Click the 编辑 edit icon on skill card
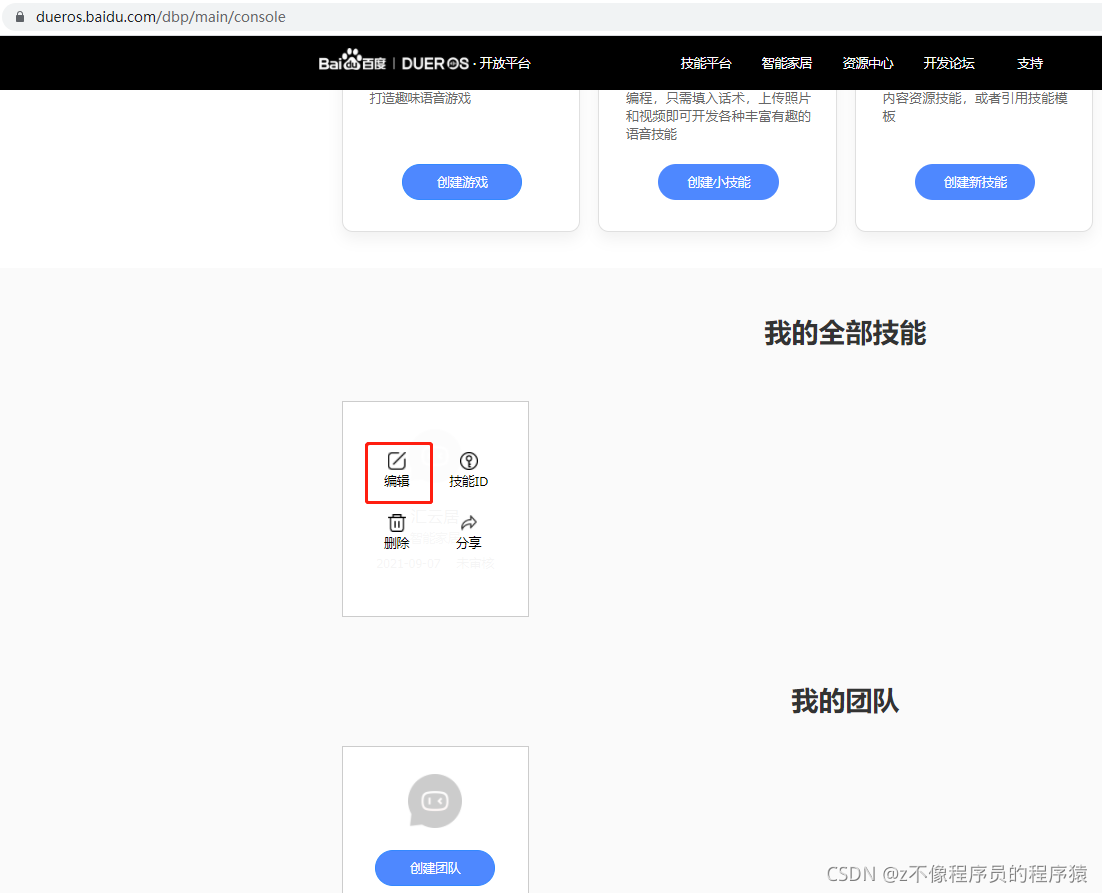The image size is (1102, 893). [396, 461]
